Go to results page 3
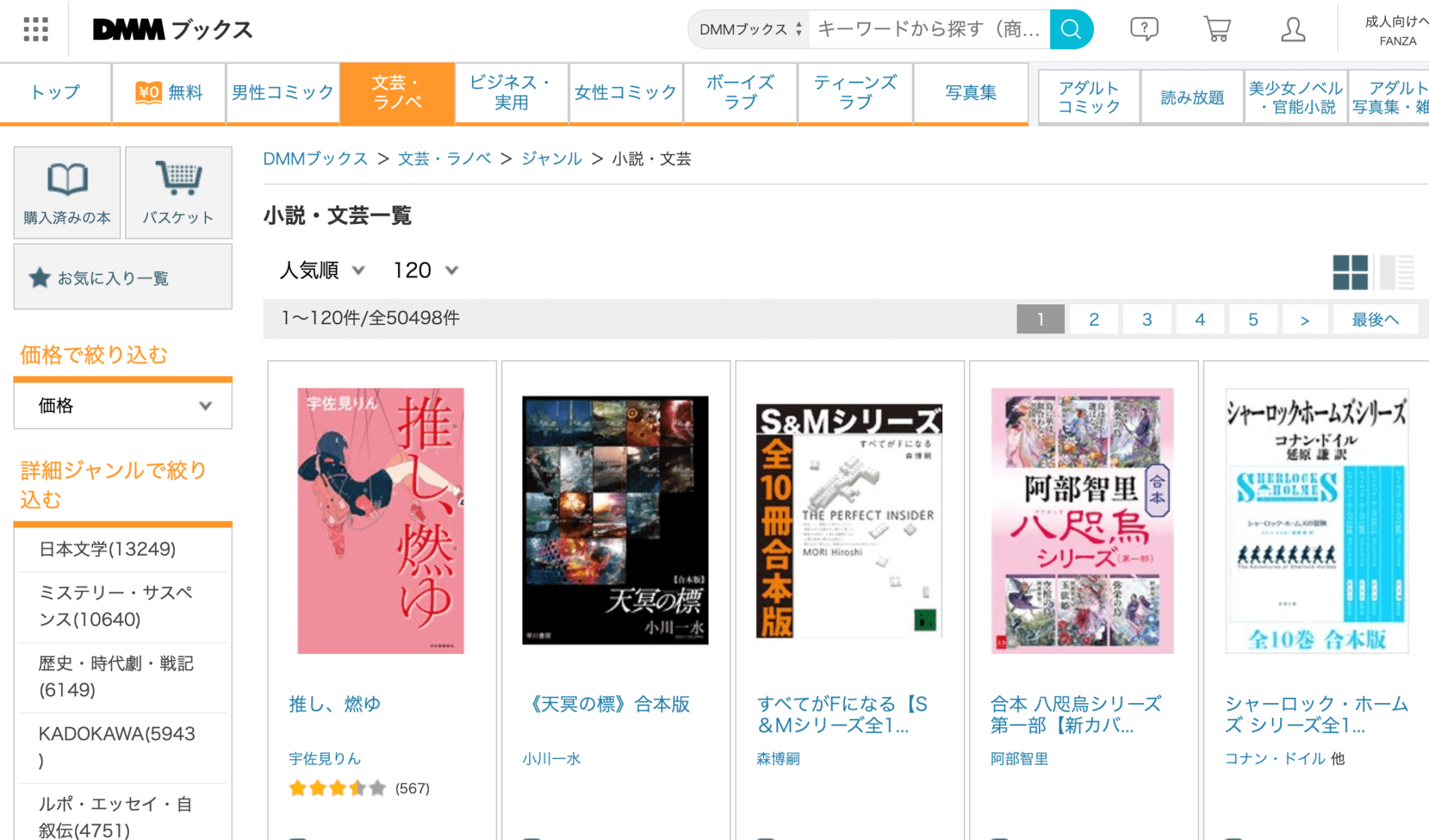Screen dimensions: 1429x840 1147,319
